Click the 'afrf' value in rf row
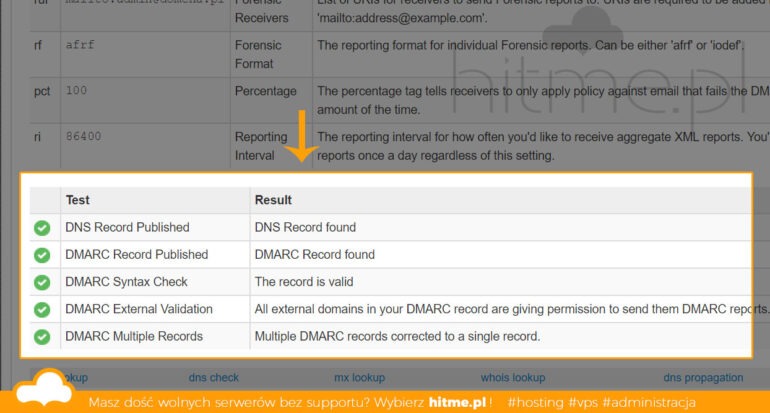 80,45
